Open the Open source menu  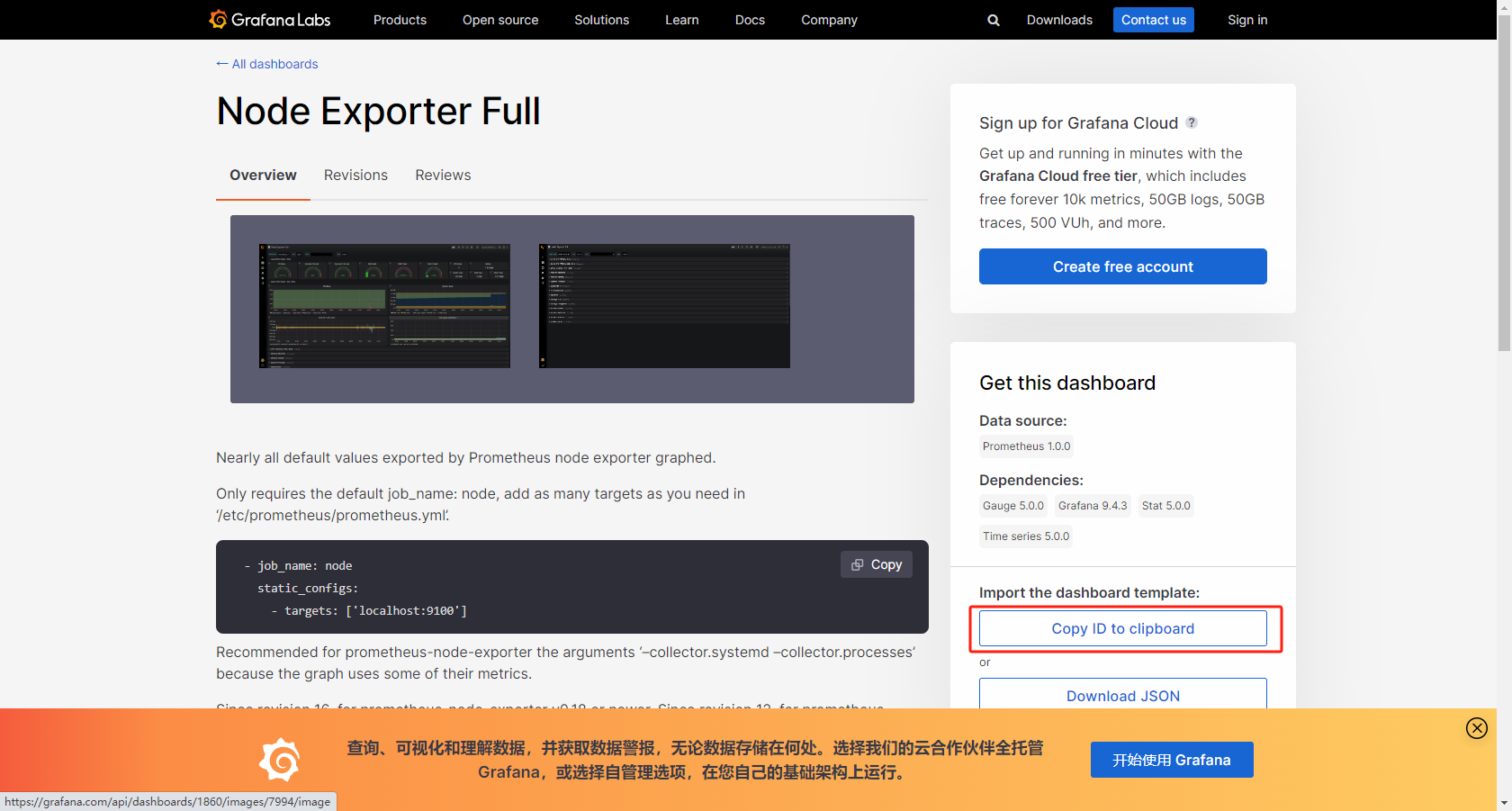pyautogui.click(x=500, y=20)
